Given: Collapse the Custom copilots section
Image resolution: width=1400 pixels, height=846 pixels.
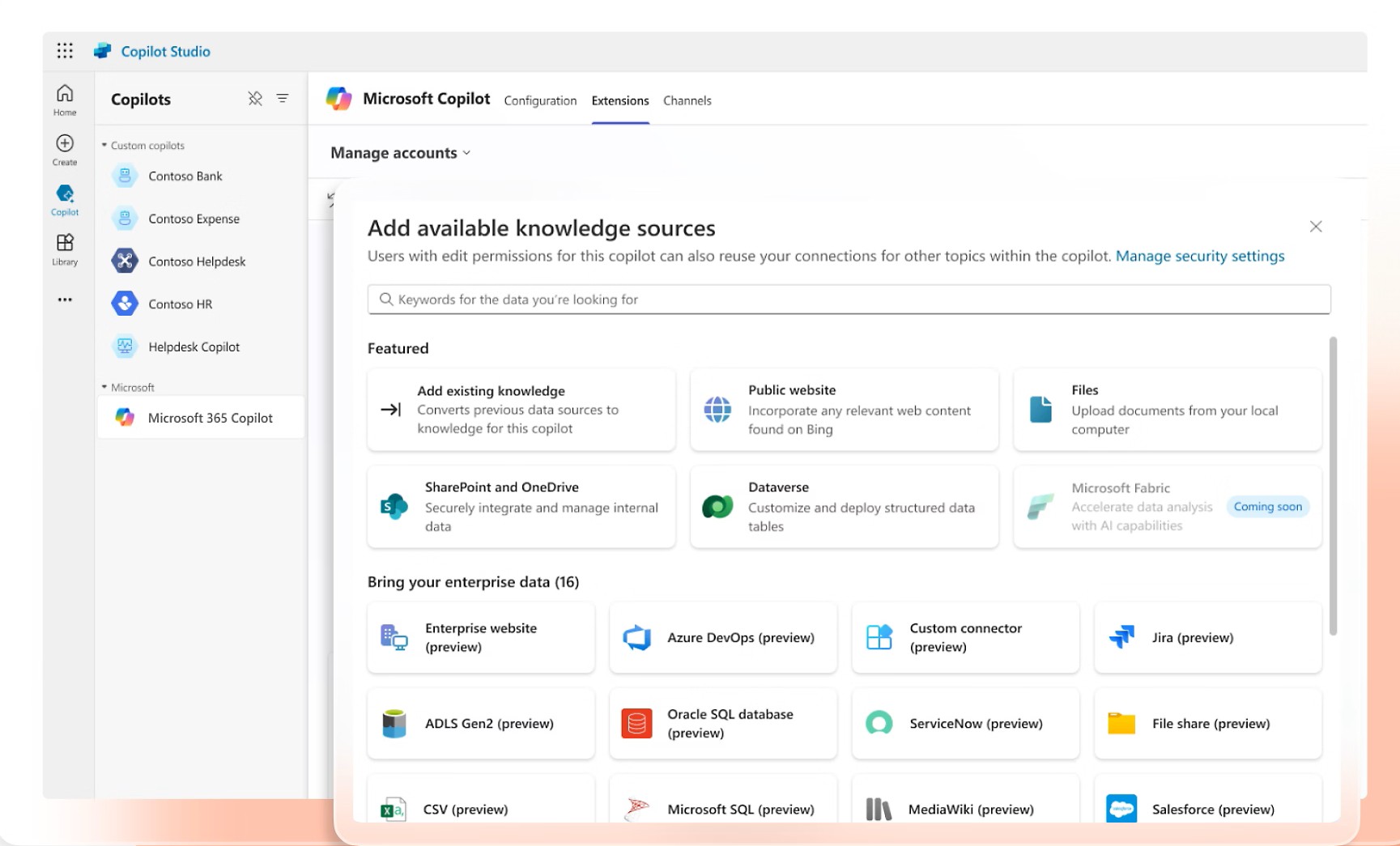Looking at the screenshot, I should (104, 145).
